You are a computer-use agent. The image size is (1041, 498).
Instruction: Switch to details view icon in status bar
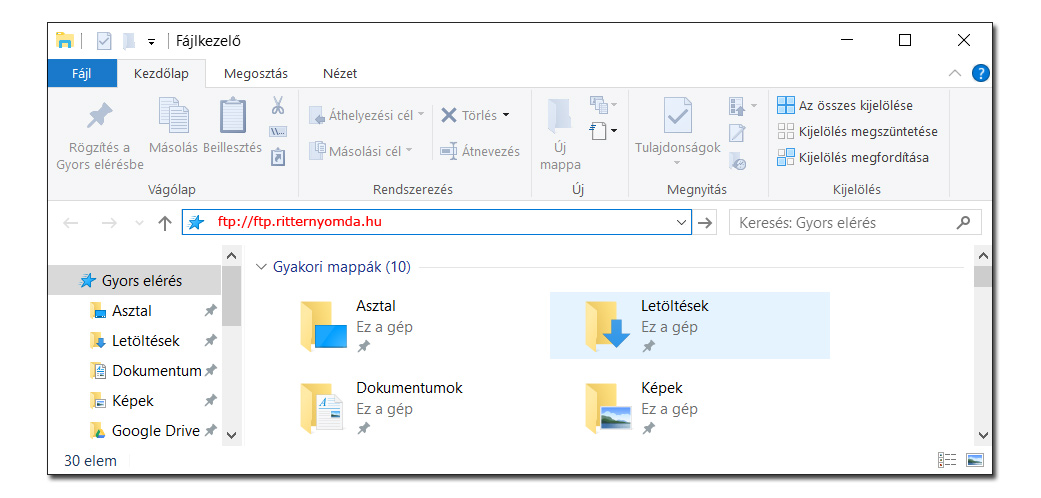coord(947,459)
